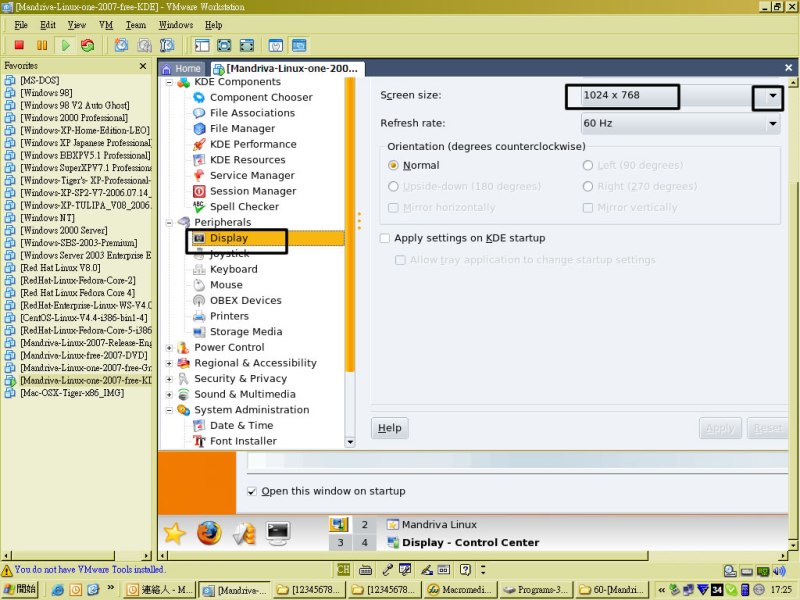Image resolution: width=800 pixels, height=600 pixels.
Task: Click the Suspend (pause) toolbar icon
Action: [42, 45]
